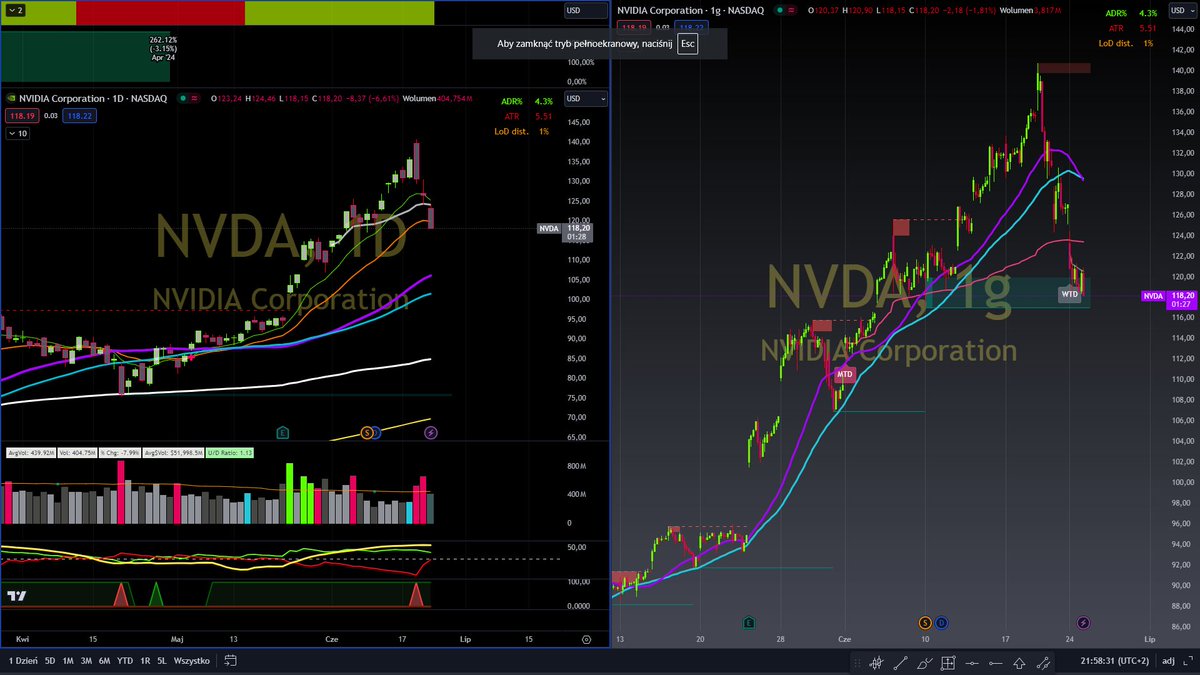The height and width of the screenshot is (675, 1200).
Task: Open the time axis settings gear on daily chart
Action: point(587,638)
